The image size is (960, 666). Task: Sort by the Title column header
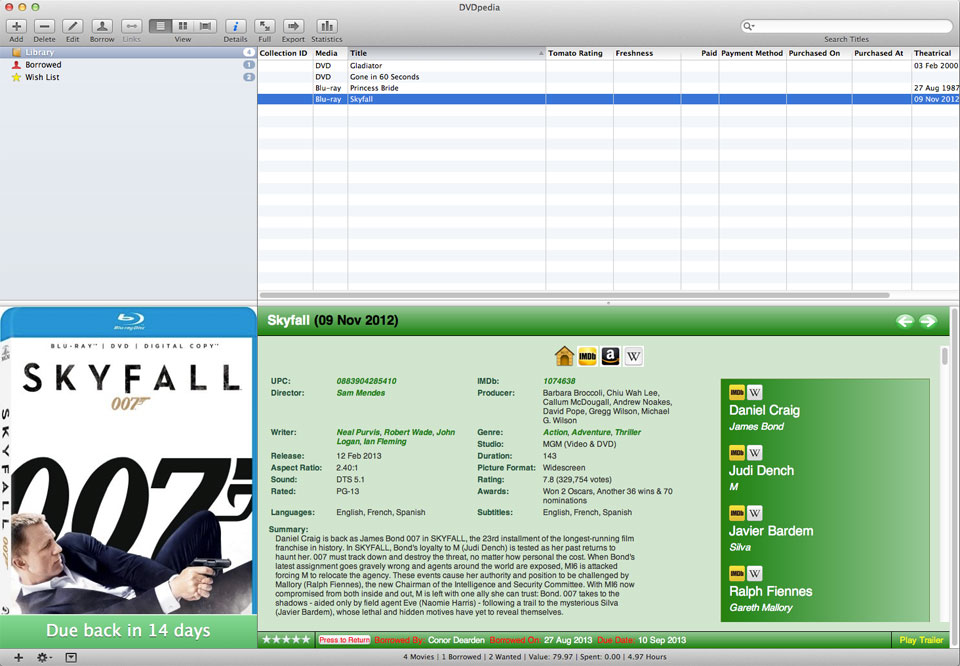point(445,53)
